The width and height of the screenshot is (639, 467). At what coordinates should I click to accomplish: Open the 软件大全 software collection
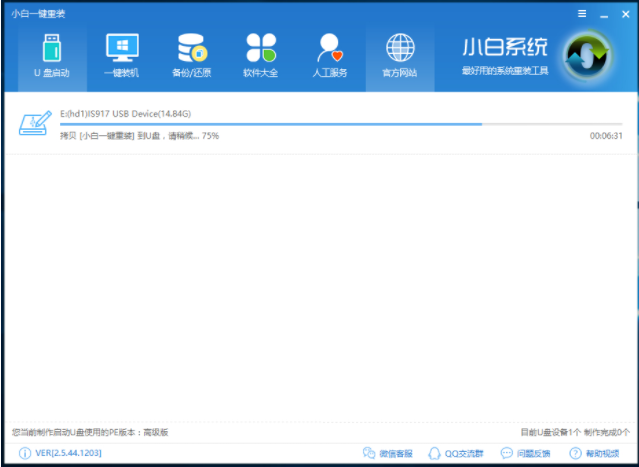coord(260,56)
